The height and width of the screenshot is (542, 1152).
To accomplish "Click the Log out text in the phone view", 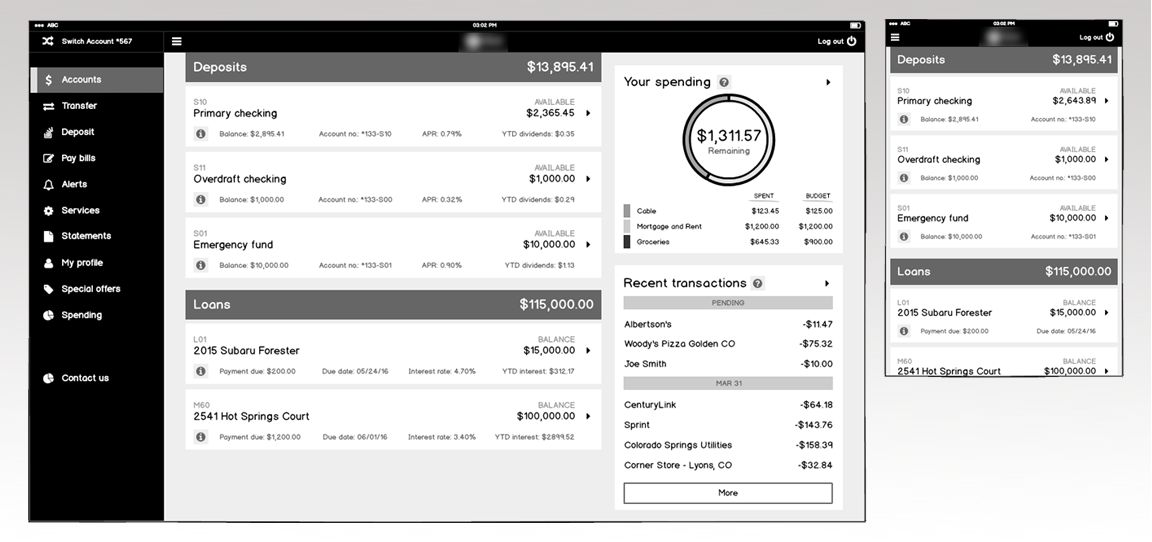I will click(1091, 37).
